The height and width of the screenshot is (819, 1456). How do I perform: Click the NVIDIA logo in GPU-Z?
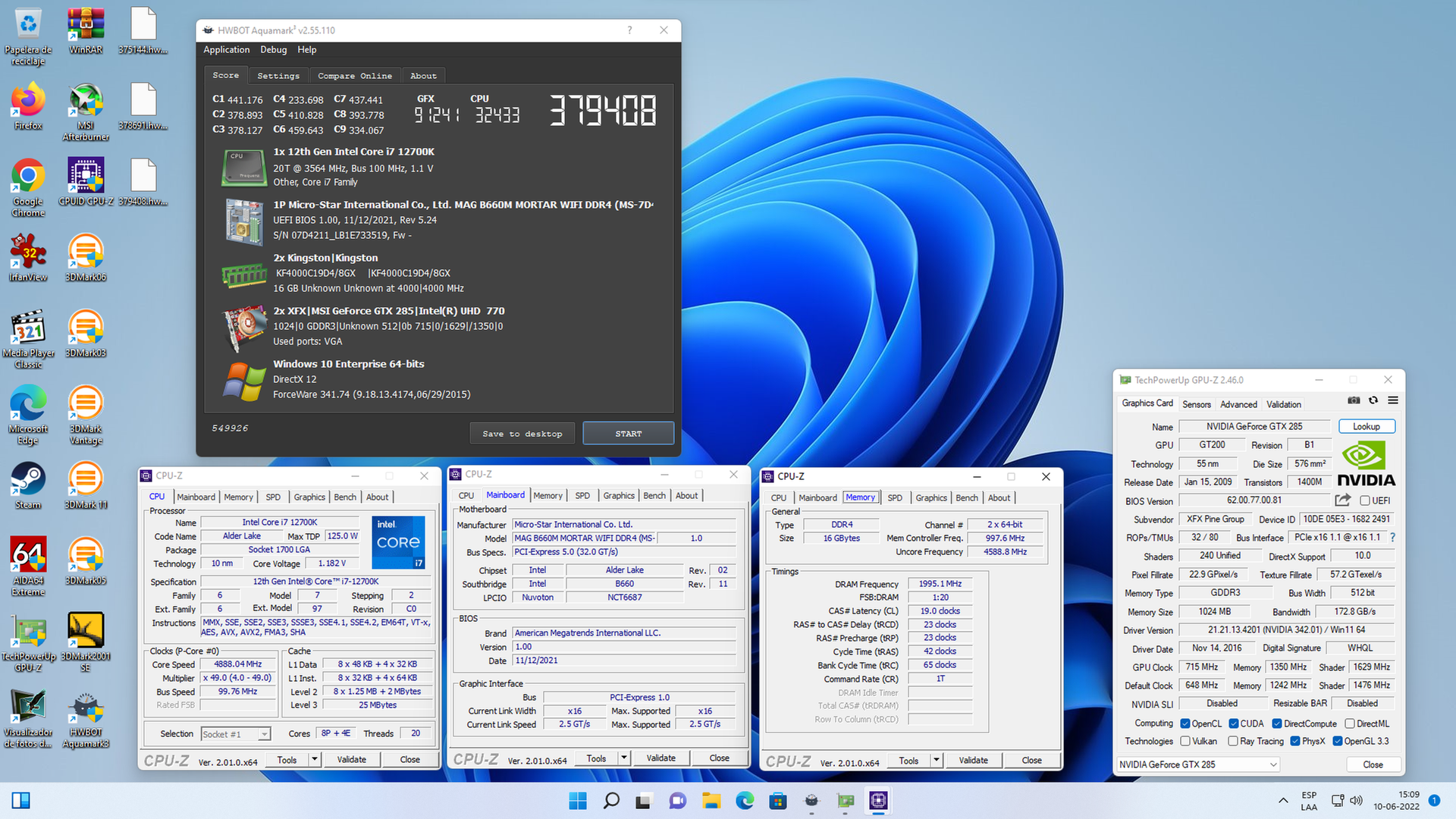[1366, 463]
